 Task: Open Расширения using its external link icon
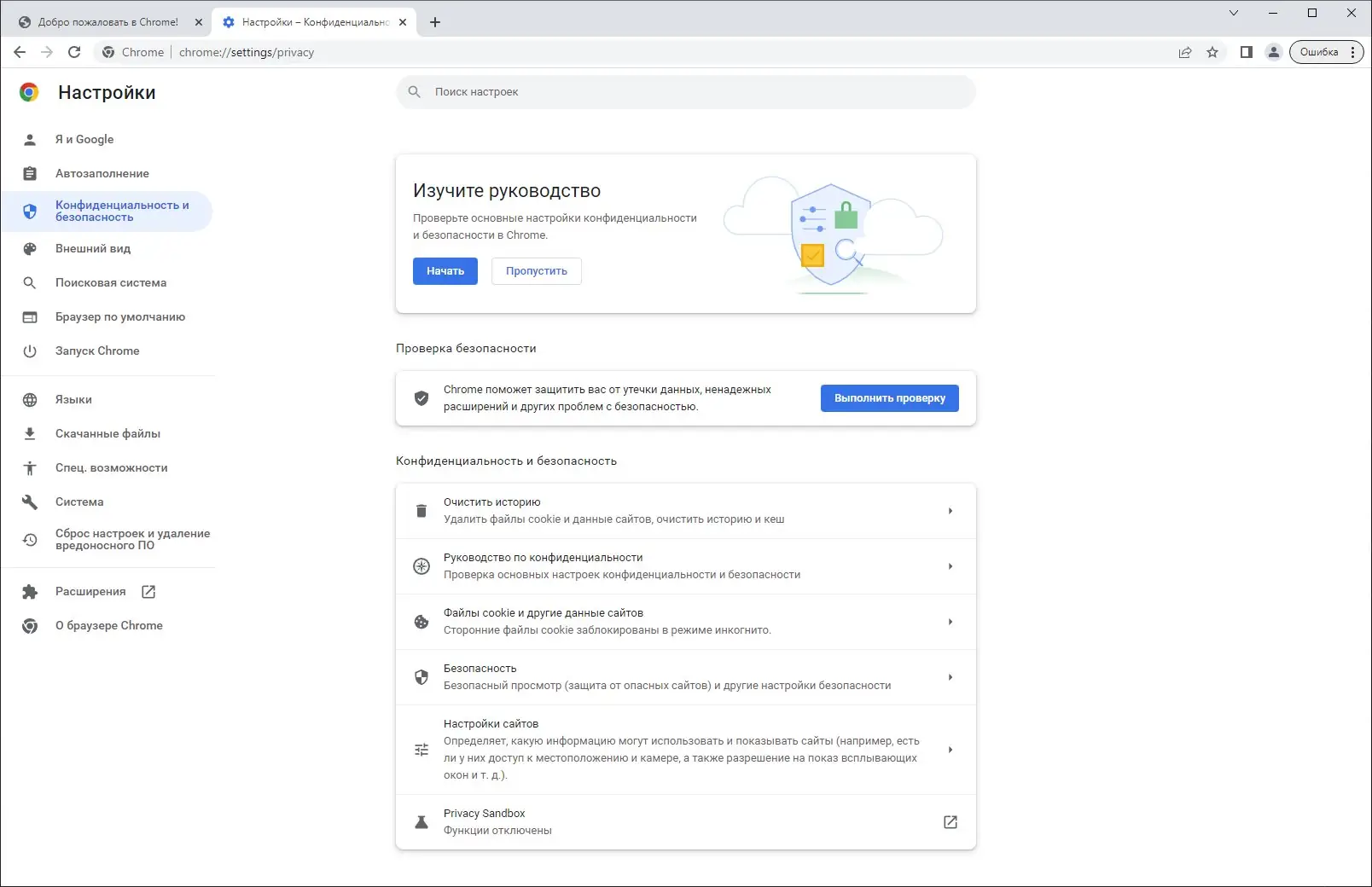(149, 590)
